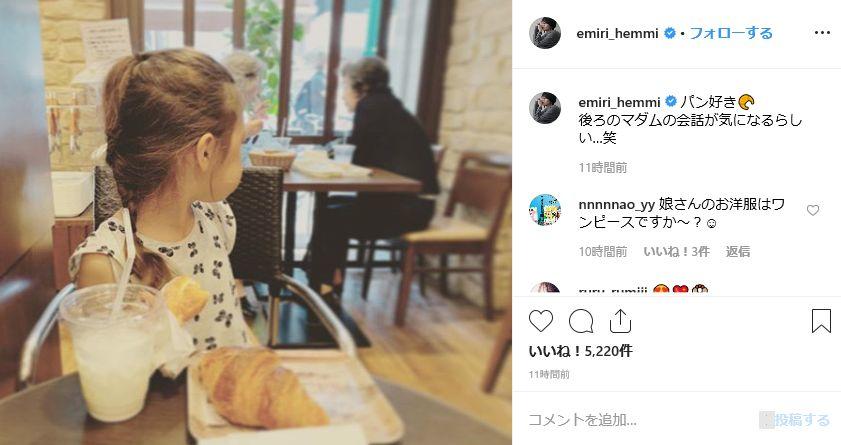
Task: Open the three-dot more options menu
Action: pyautogui.click(x=822, y=33)
